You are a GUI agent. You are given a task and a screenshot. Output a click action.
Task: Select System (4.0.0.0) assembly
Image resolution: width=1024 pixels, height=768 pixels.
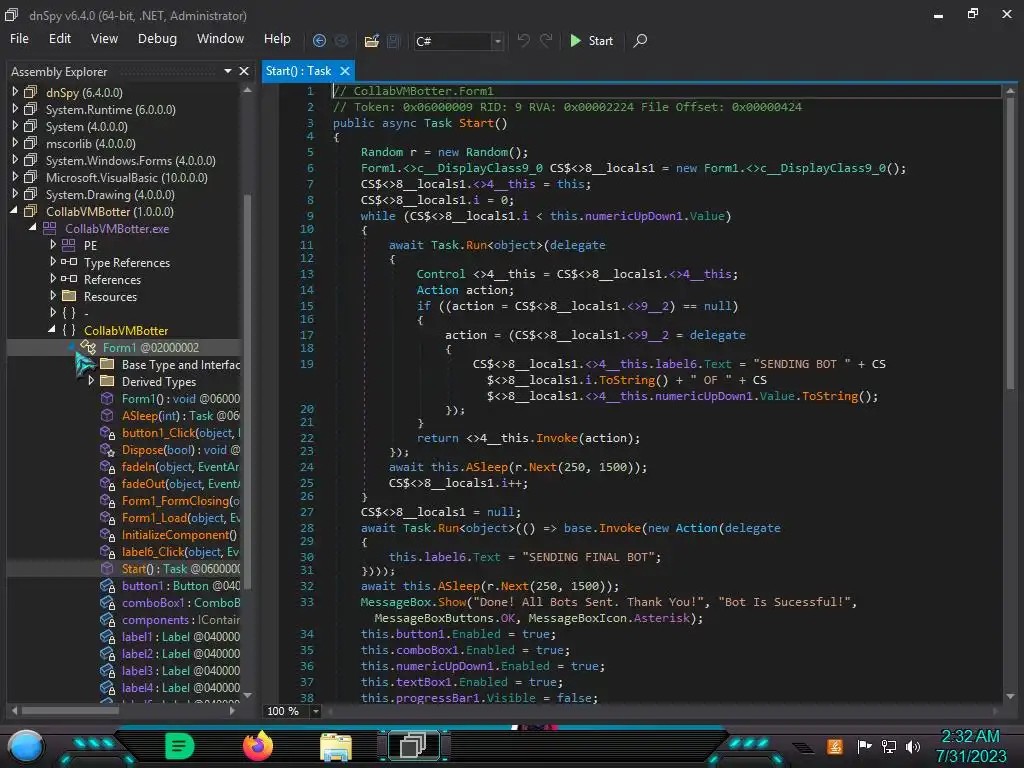point(87,127)
